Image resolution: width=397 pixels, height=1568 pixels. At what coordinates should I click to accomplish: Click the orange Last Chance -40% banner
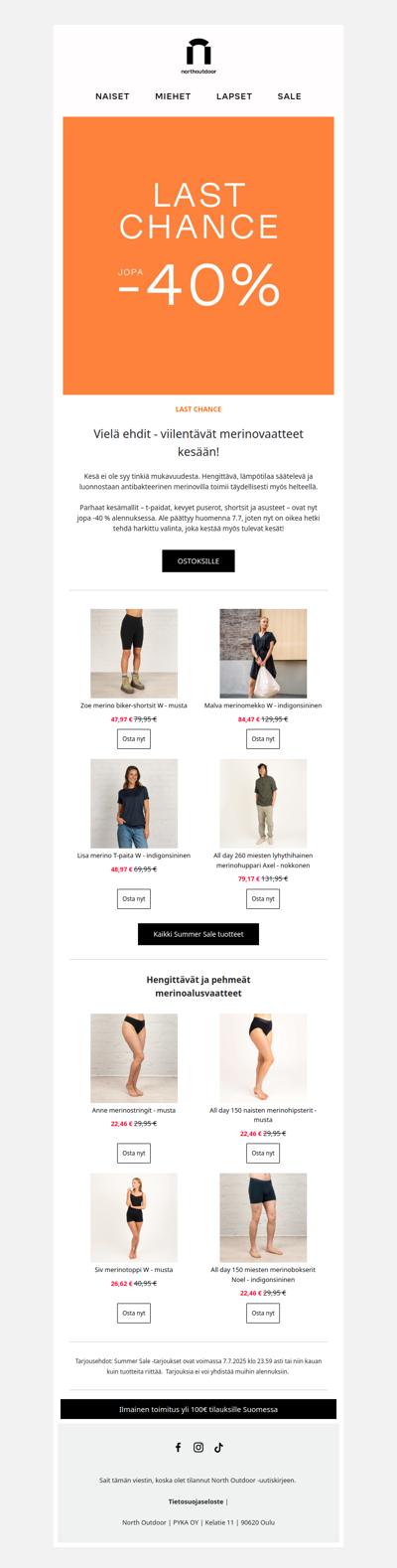pyautogui.click(x=198, y=255)
